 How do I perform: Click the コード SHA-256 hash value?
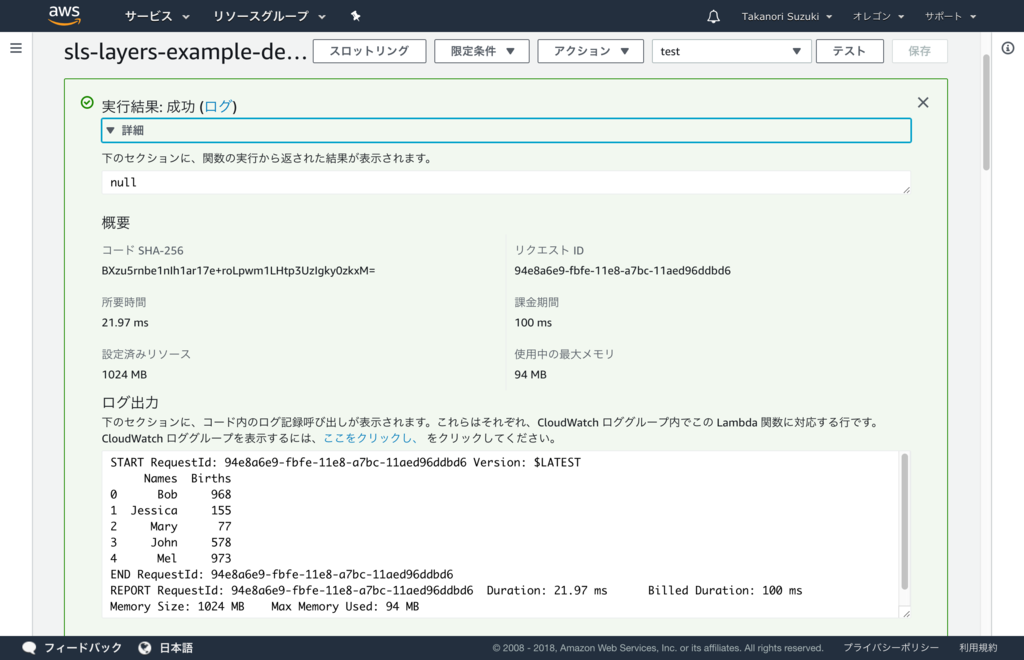coord(238,270)
